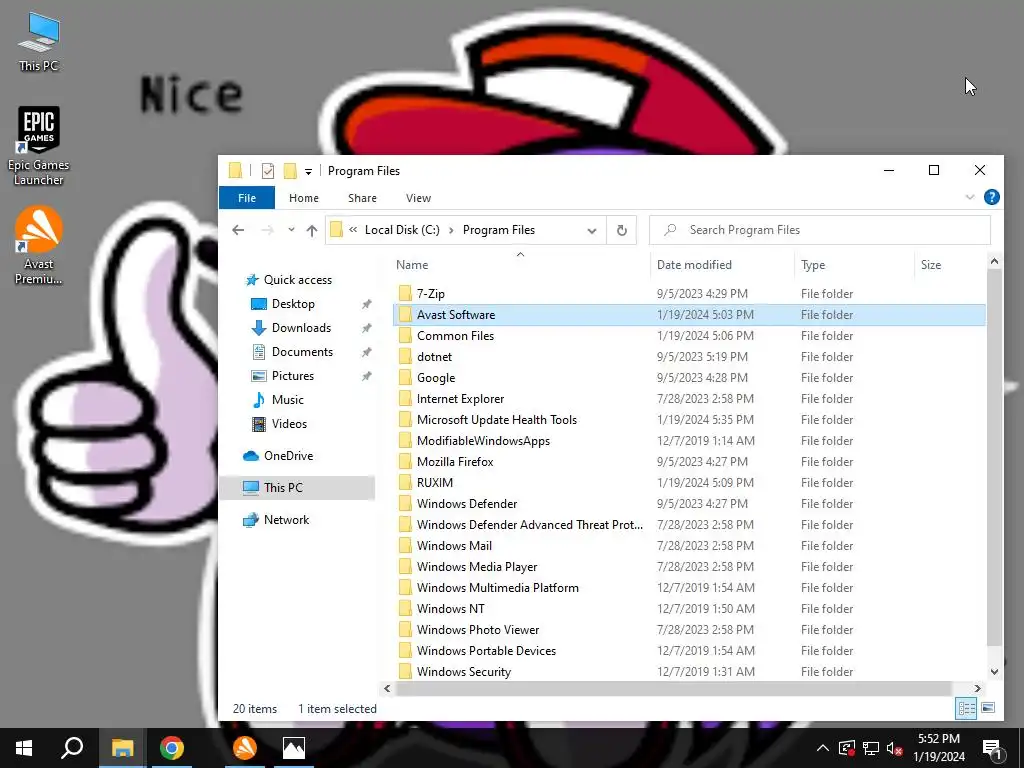The height and width of the screenshot is (768, 1024).
Task: Expand chevron after Local Disk (C:) in path
Action: pos(451,230)
